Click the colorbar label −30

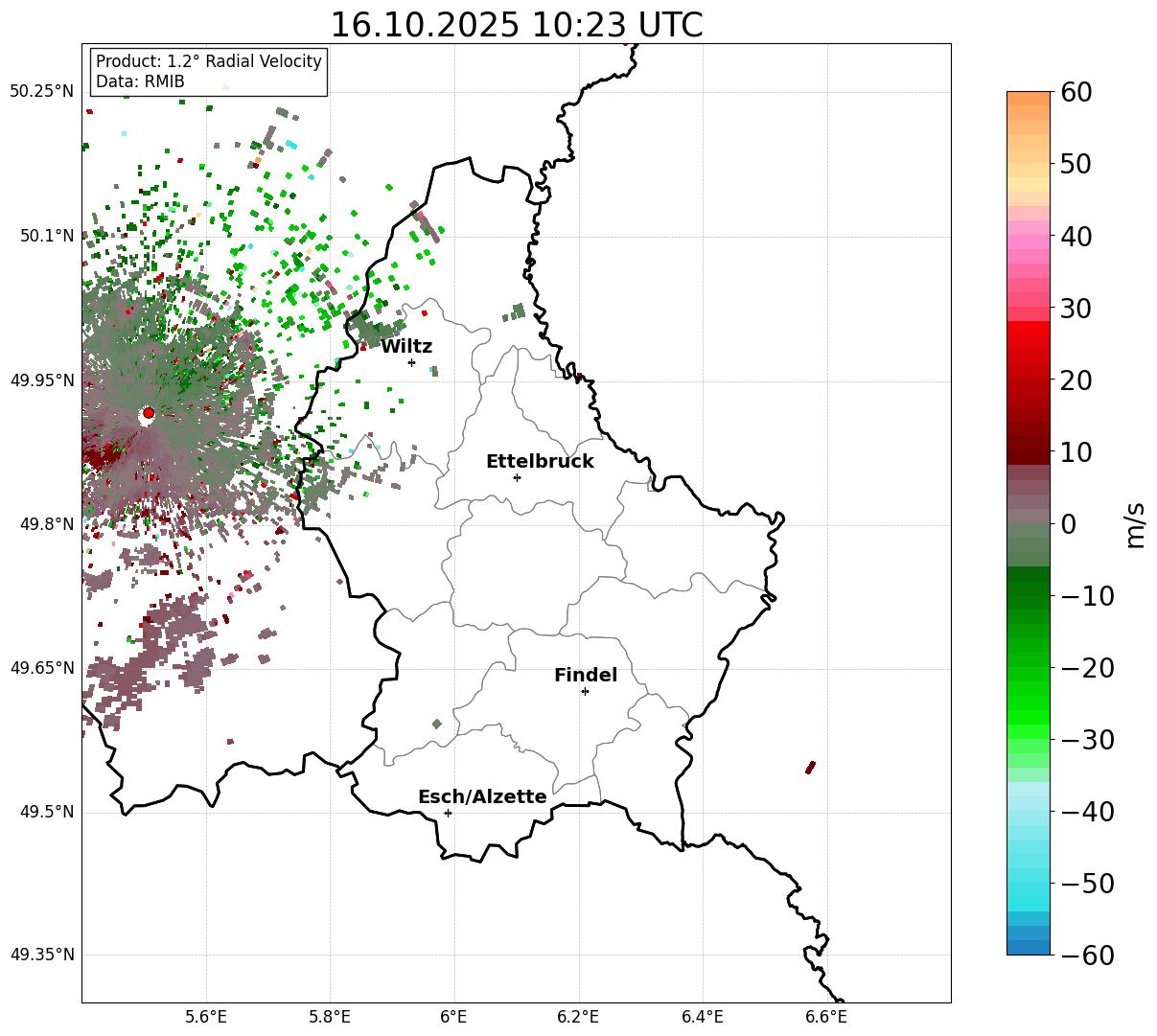[1087, 740]
